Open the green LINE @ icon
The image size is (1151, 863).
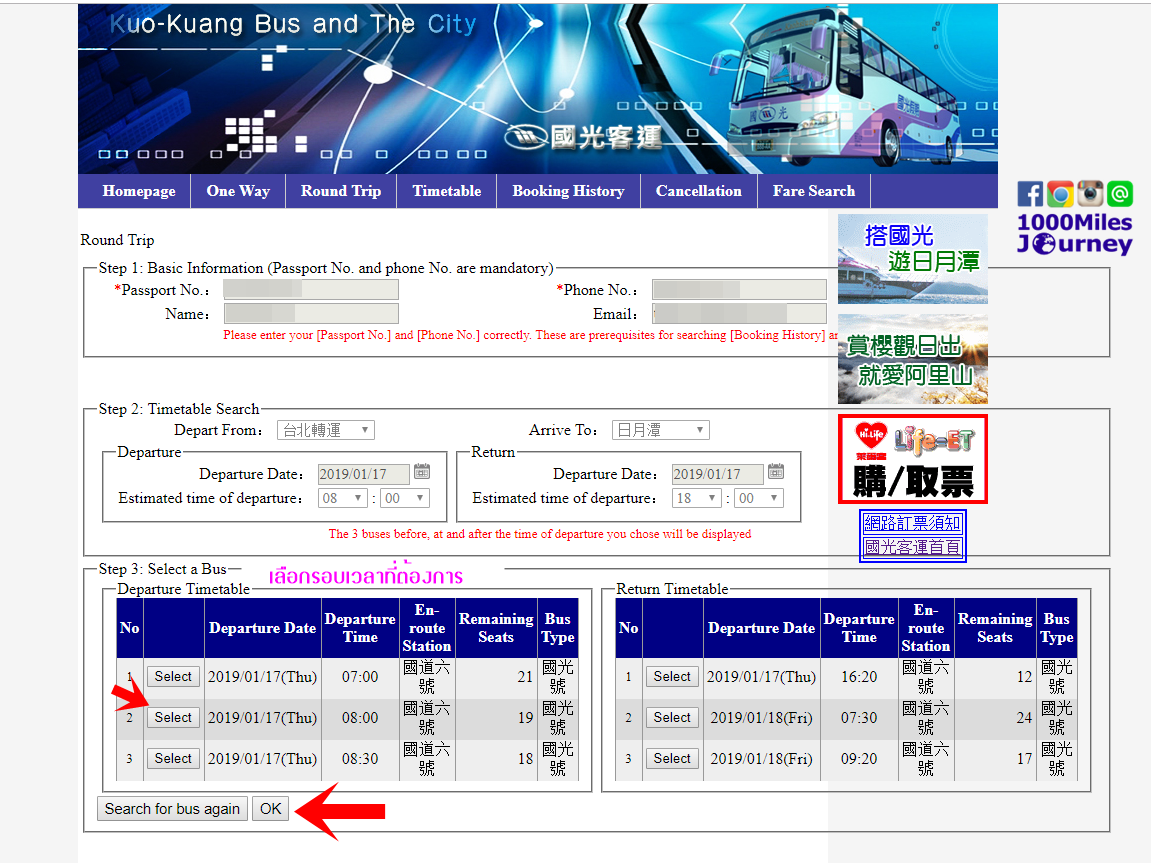click(1120, 194)
